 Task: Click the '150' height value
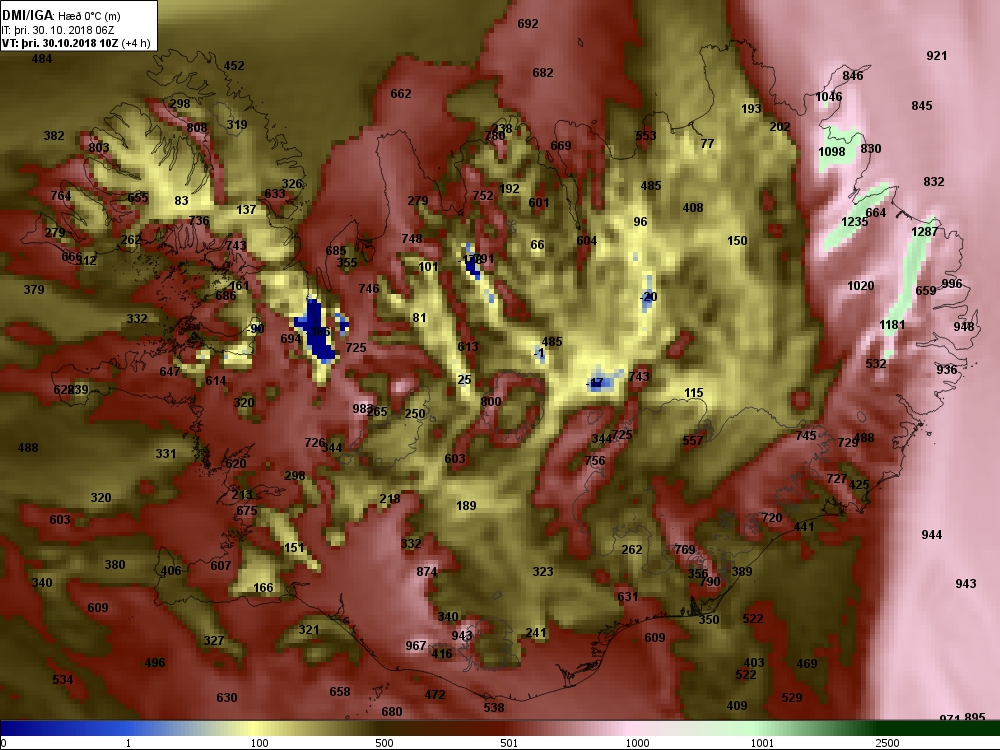tap(737, 241)
